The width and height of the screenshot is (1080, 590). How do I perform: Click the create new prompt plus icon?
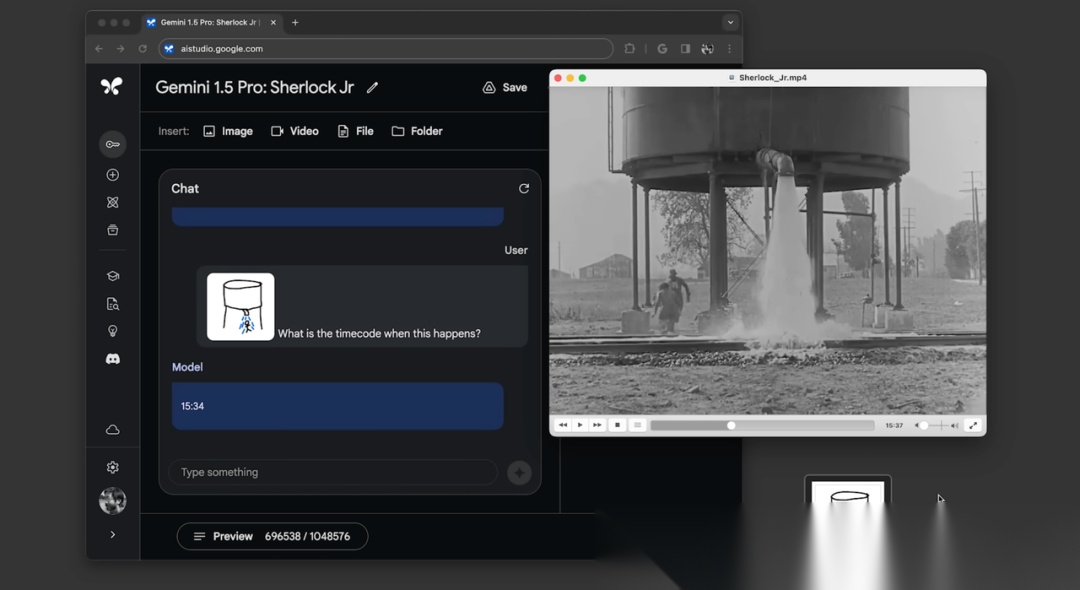[x=112, y=175]
